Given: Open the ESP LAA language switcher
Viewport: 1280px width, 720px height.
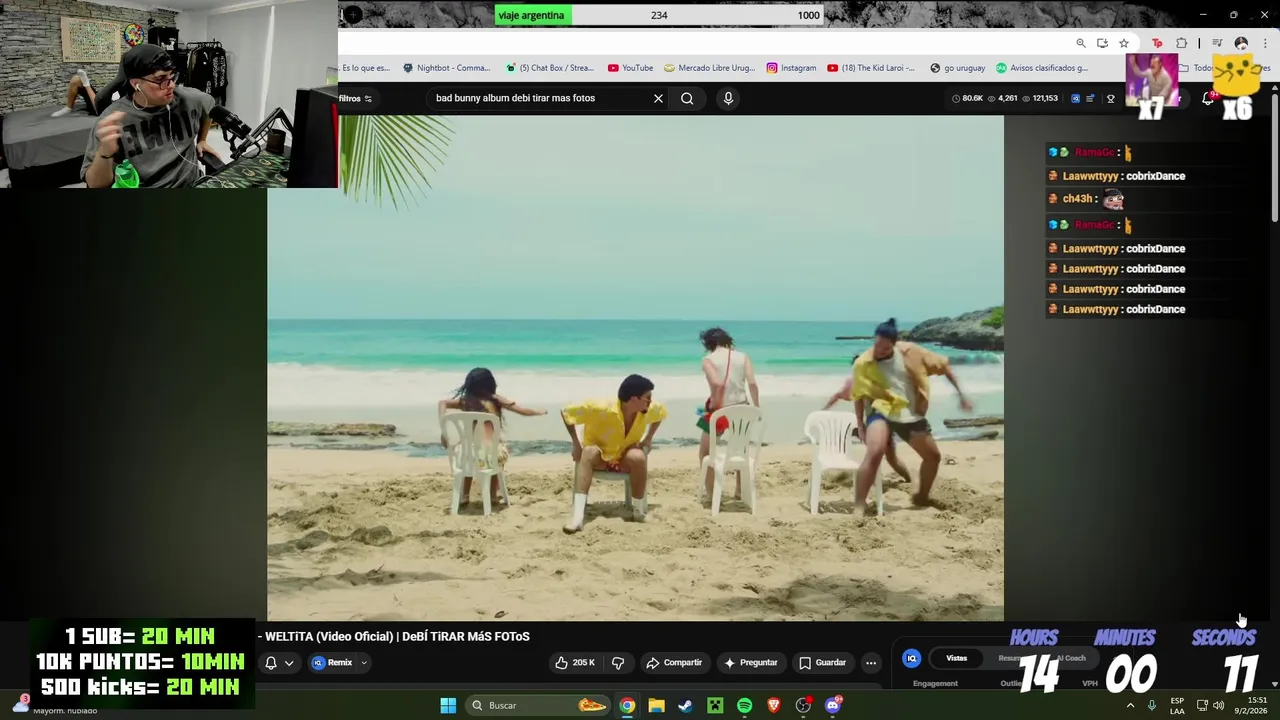Looking at the screenshot, I should click(x=1177, y=705).
